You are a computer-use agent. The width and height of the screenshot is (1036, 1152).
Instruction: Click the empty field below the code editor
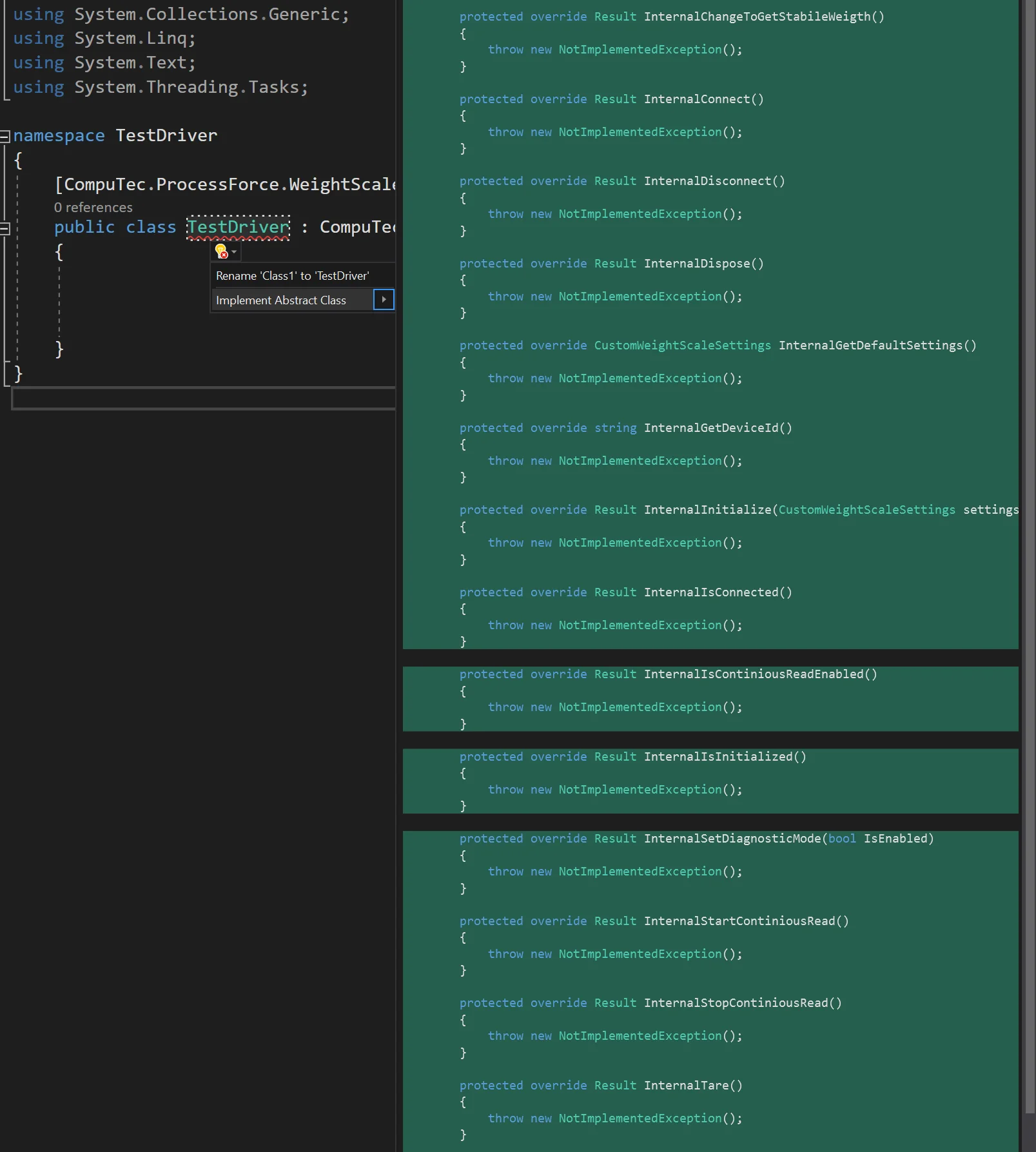(x=203, y=398)
